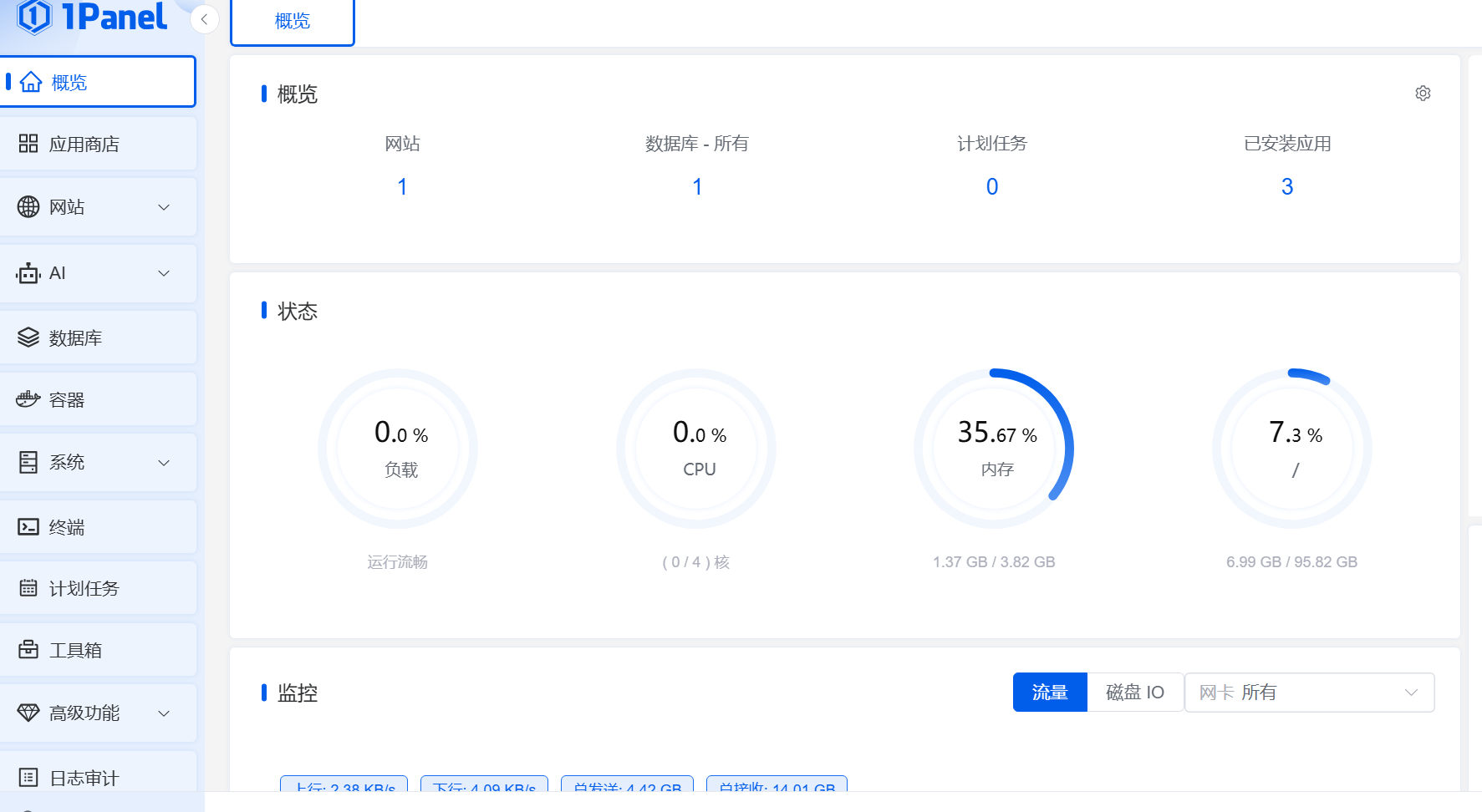
Task: Open the 工具箱 toolbox icon
Action: coord(28,649)
